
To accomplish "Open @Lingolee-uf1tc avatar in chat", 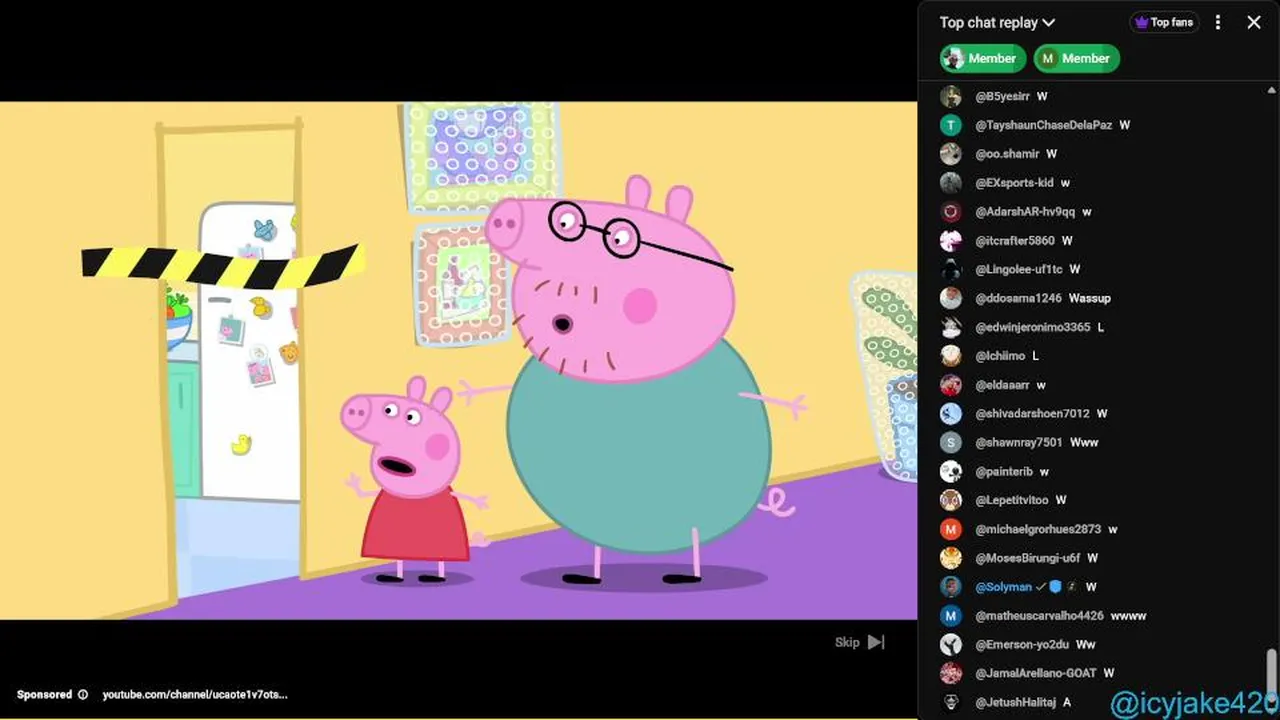I will tap(951, 269).
